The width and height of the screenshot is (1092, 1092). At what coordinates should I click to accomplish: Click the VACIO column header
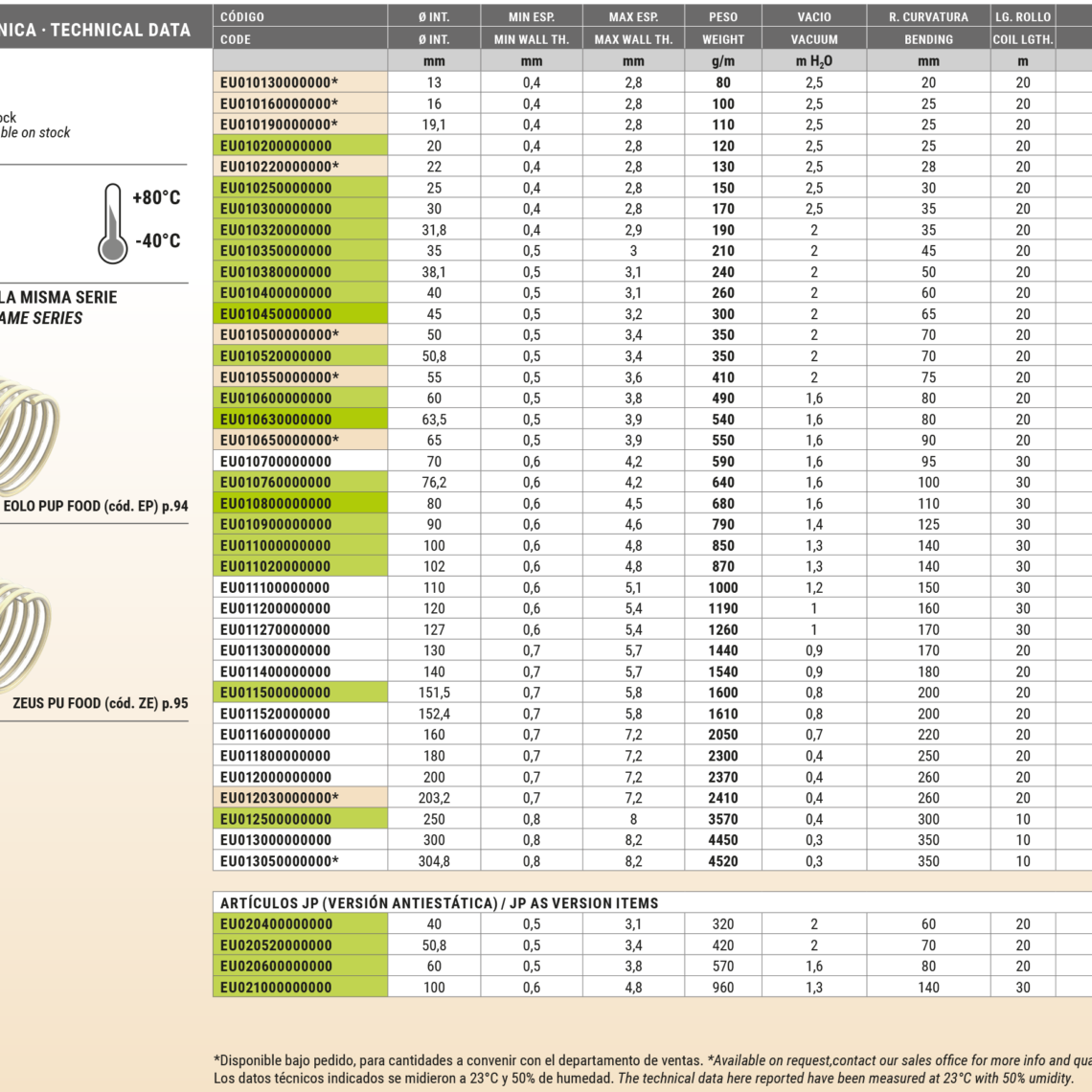[x=813, y=16]
